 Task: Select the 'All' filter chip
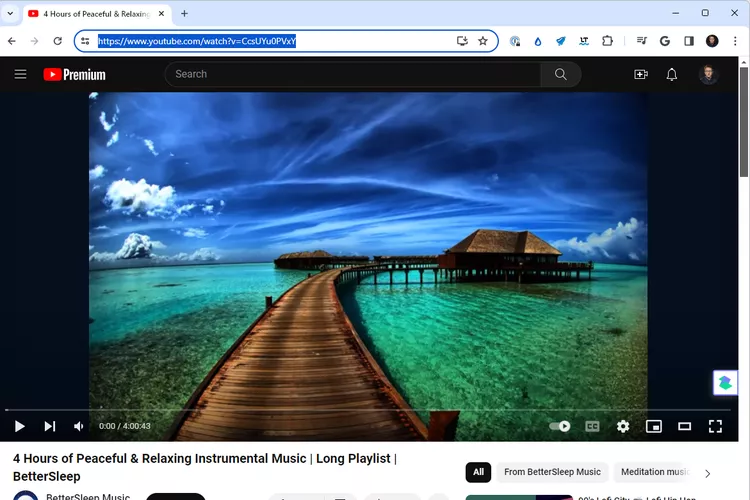(478, 472)
